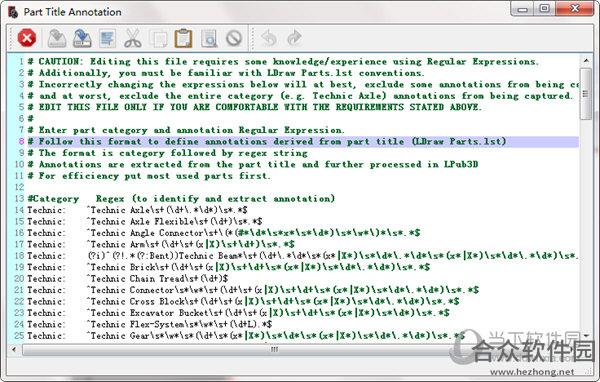The image size is (600, 382).
Task: Click the Technic Axle regex on line 14
Action: [167, 210]
